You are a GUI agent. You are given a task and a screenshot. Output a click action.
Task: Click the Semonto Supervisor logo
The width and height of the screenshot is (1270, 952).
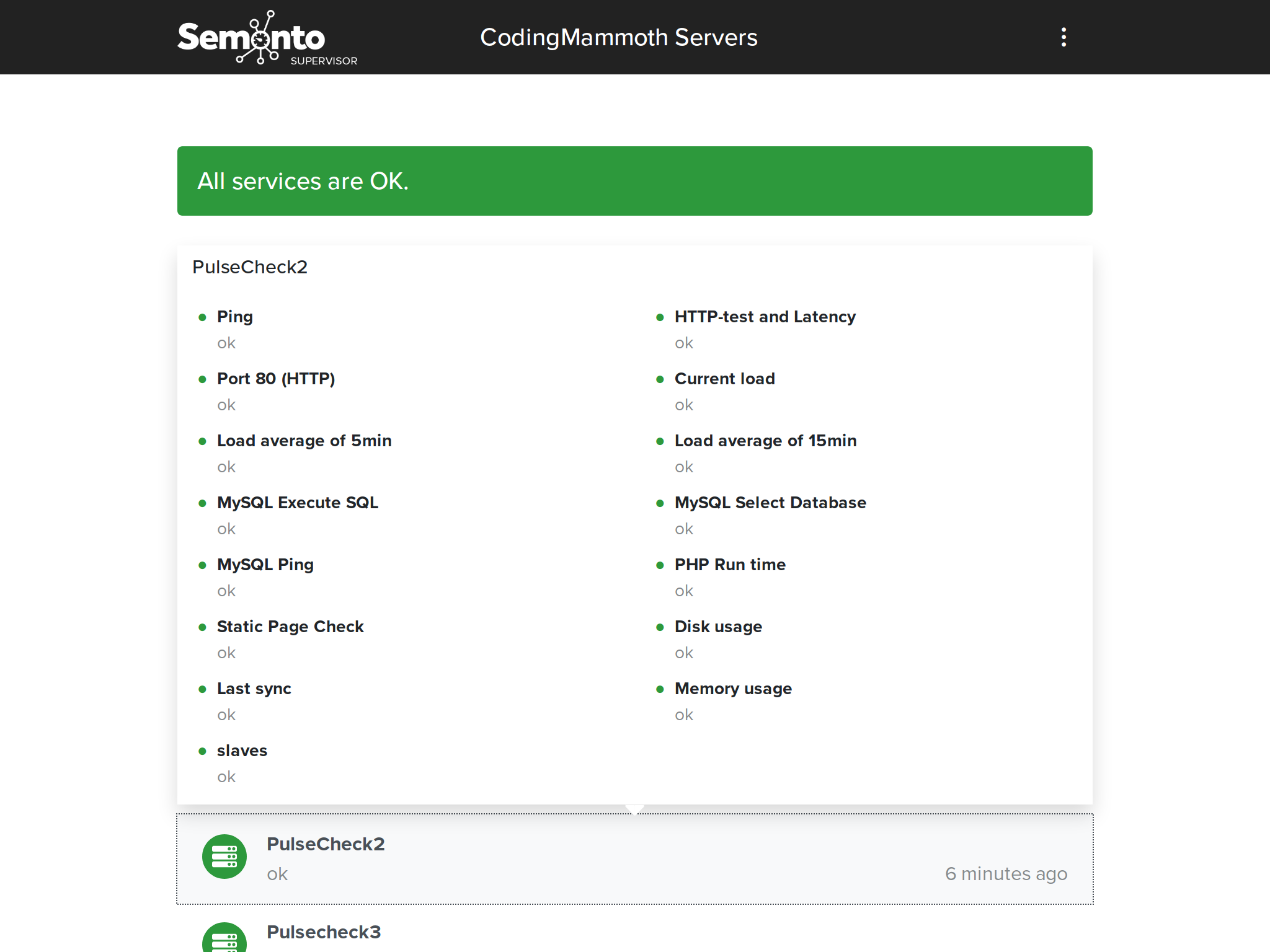(267, 37)
